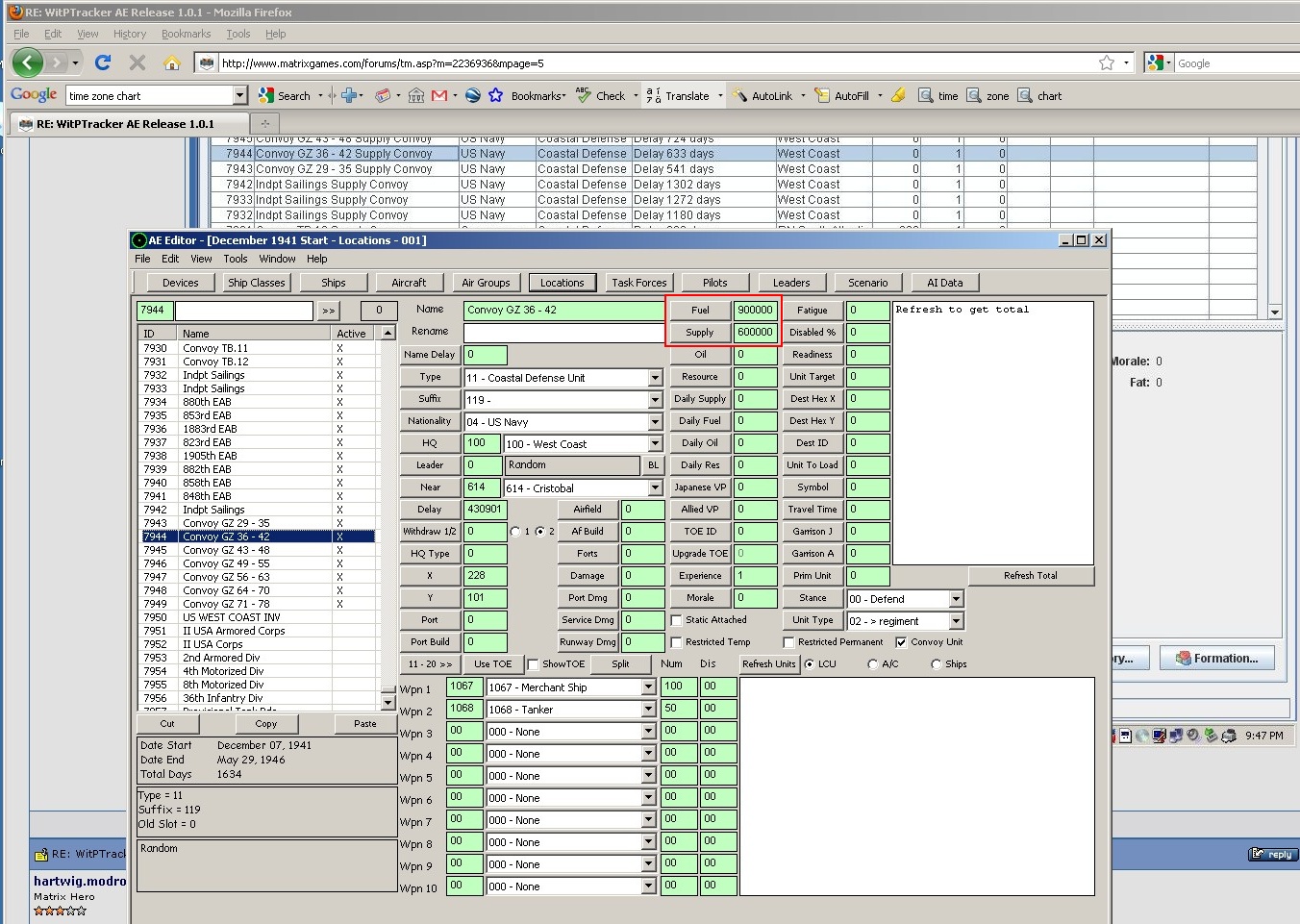1300x924 pixels.
Task: Click the Google toolbar Search button
Action: click(x=285, y=96)
